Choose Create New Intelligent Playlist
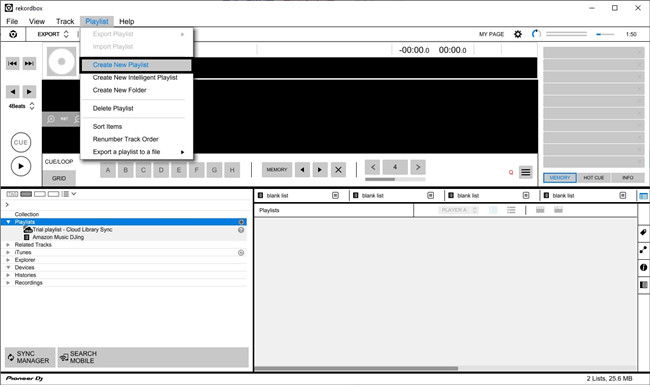 click(x=136, y=77)
